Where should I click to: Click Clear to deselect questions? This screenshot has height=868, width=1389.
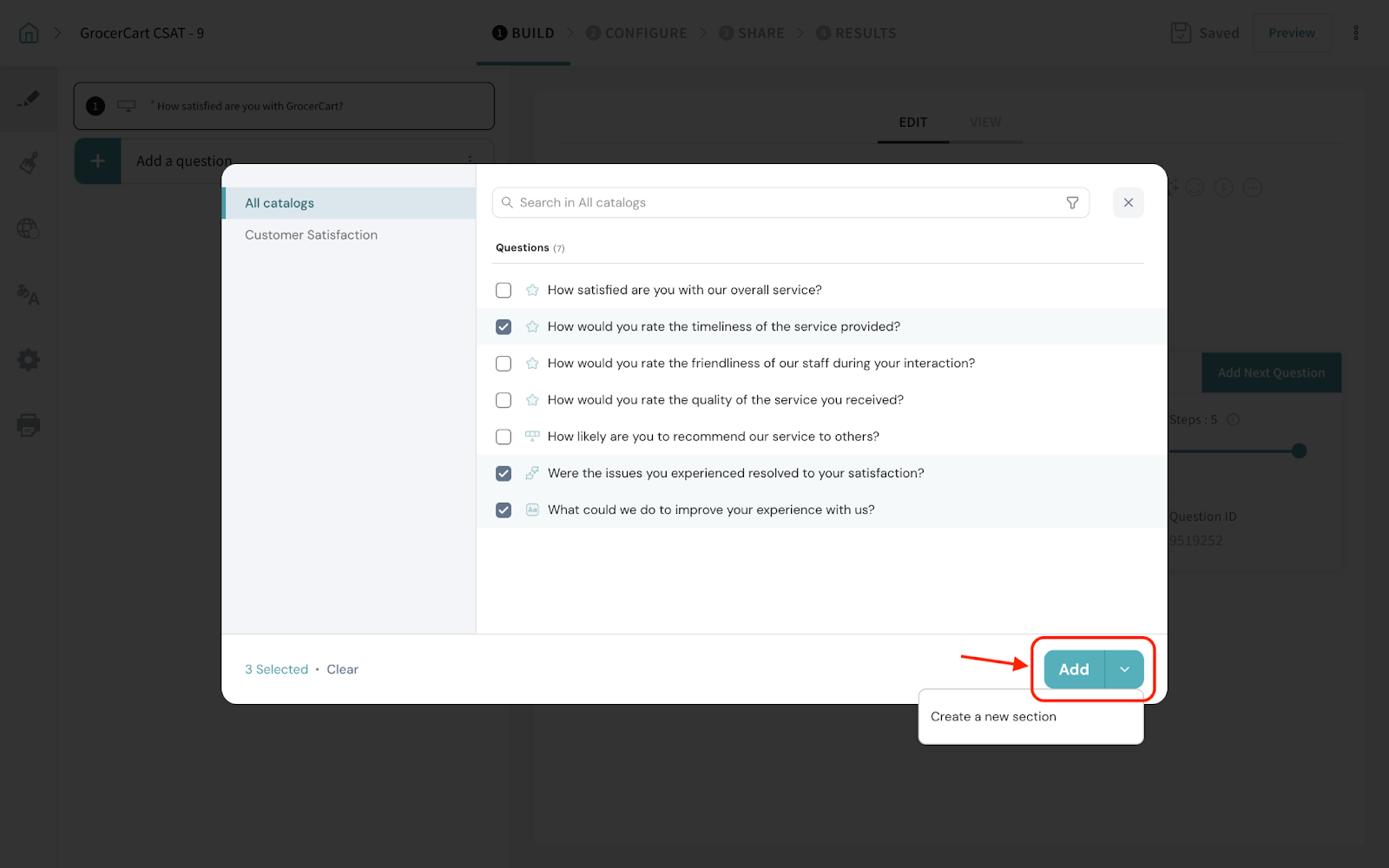tap(342, 669)
